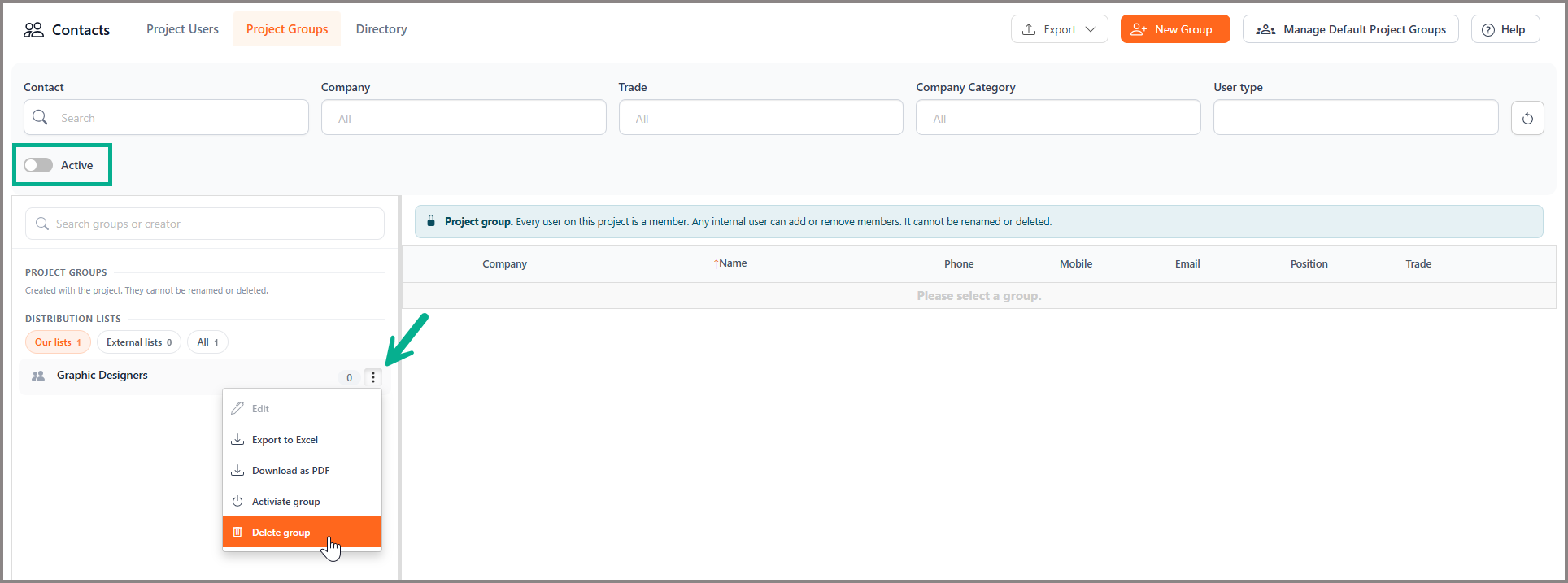Image resolution: width=1568 pixels, height=583 pixels.
Task: Open the User type dropdown
Action: pos(1356,118)
